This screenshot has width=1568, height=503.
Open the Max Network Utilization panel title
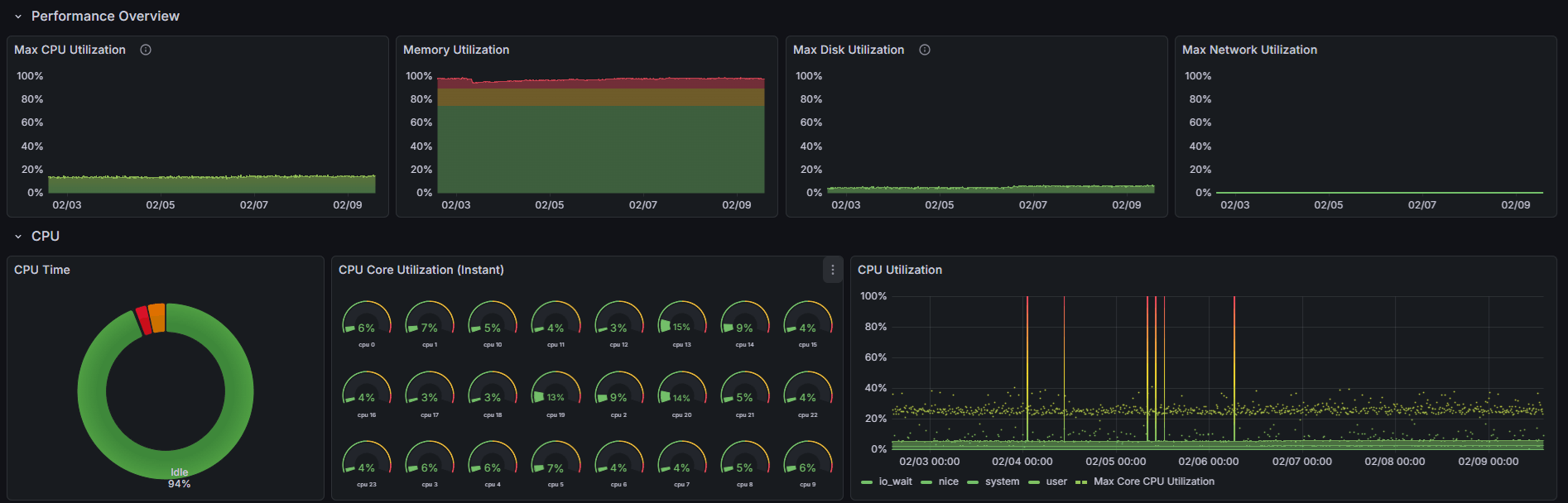pos(1249,50)
